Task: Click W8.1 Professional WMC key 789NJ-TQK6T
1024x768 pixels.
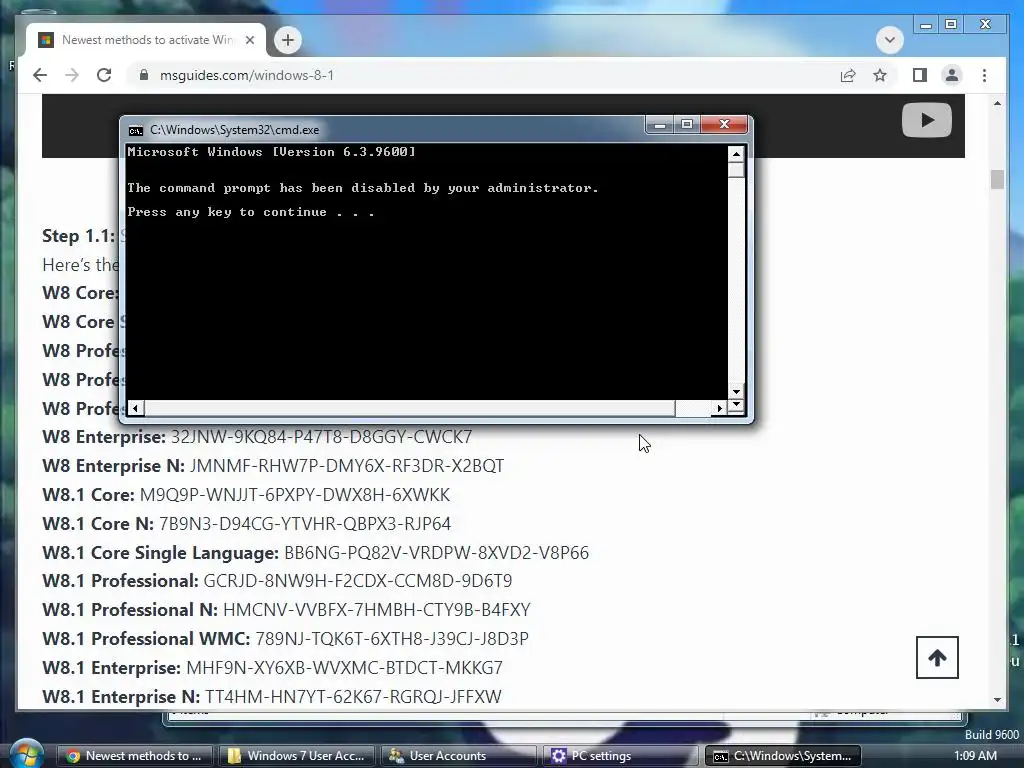Action: 392,639
